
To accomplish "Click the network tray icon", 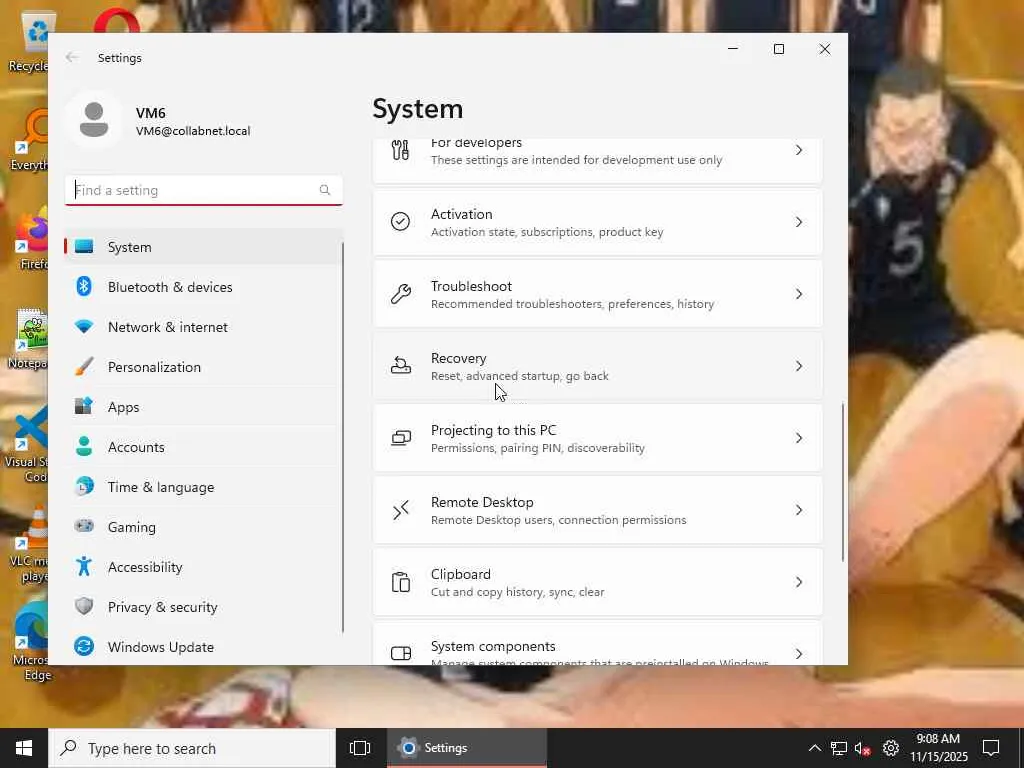I will (839, 748).
